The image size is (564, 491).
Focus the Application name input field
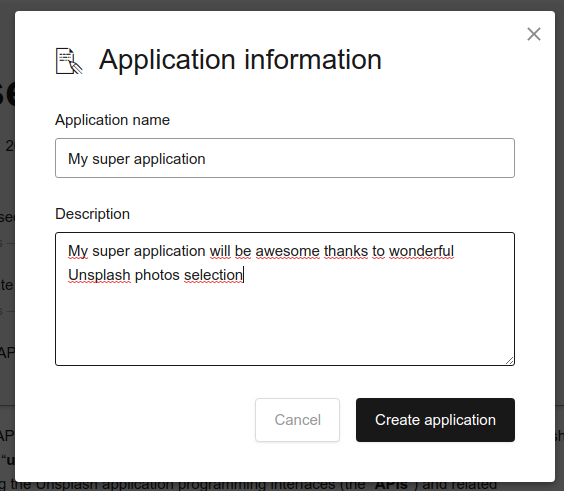pos(285,158)
